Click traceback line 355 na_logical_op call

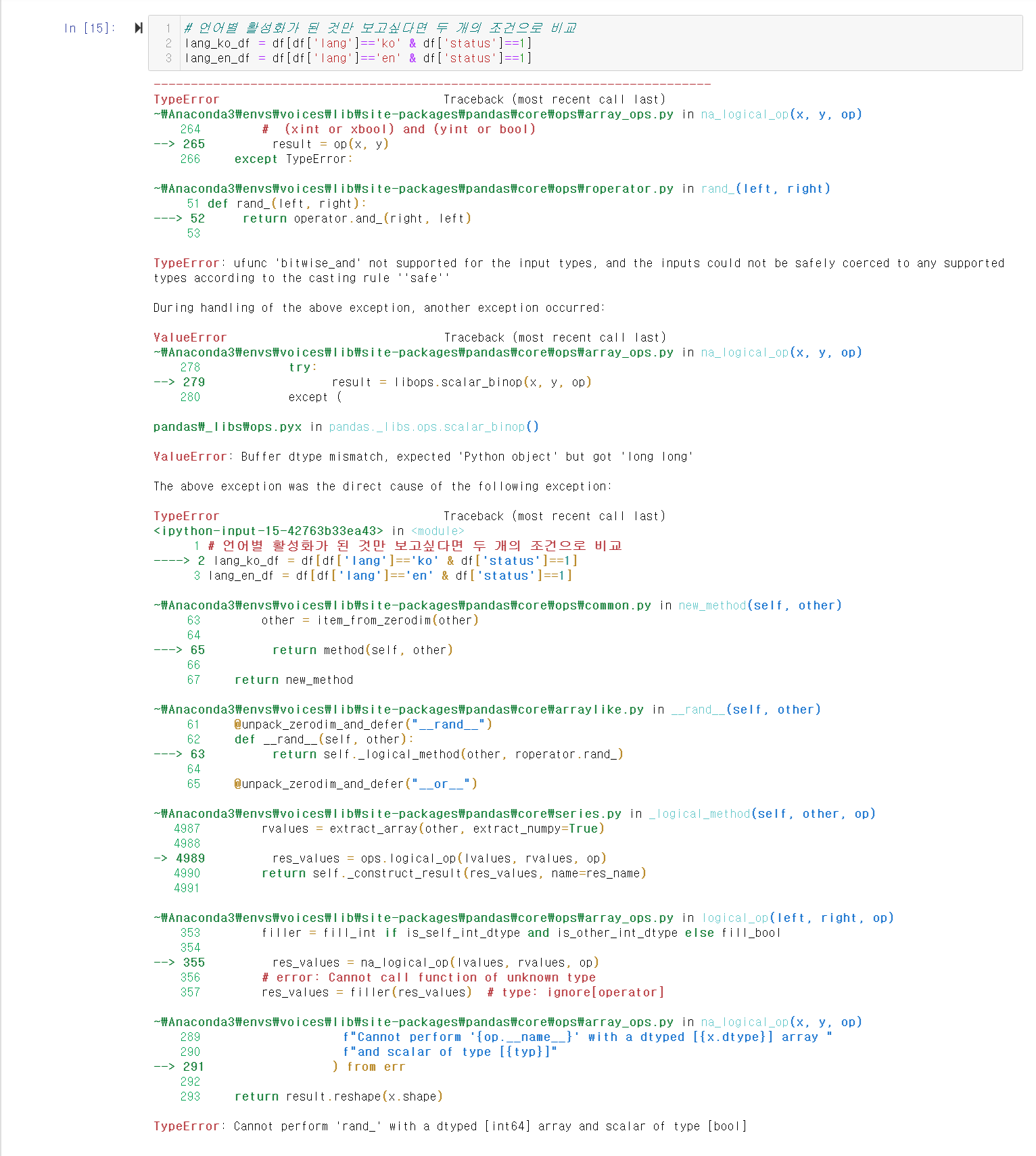pos(376,963)
